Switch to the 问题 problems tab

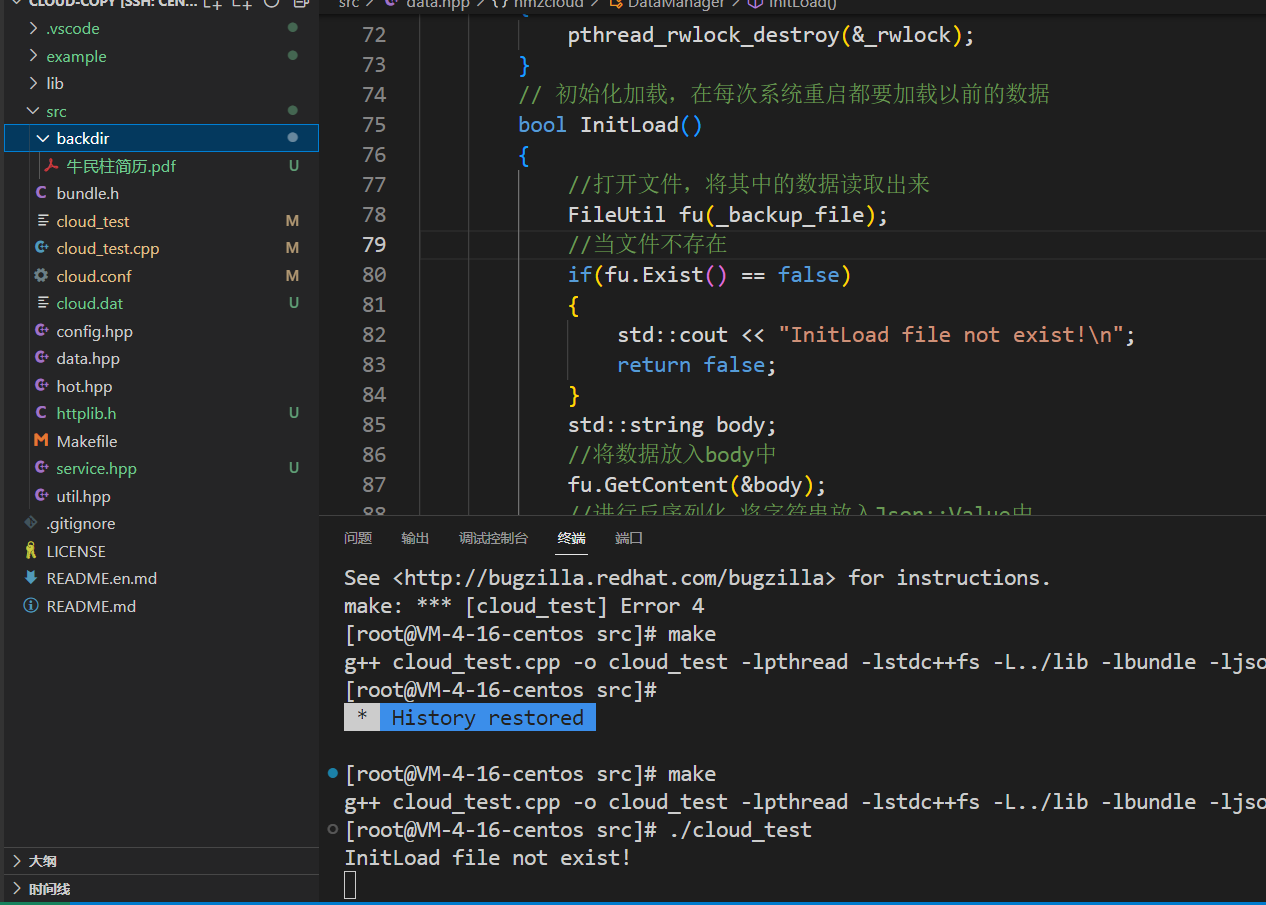click(358, 538)
